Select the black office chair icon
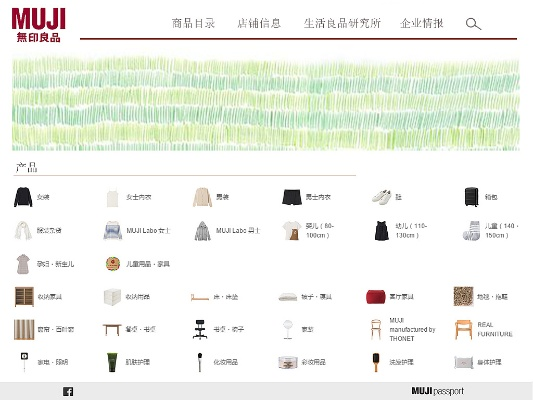The image size is (533, 400). coord(200,329)
